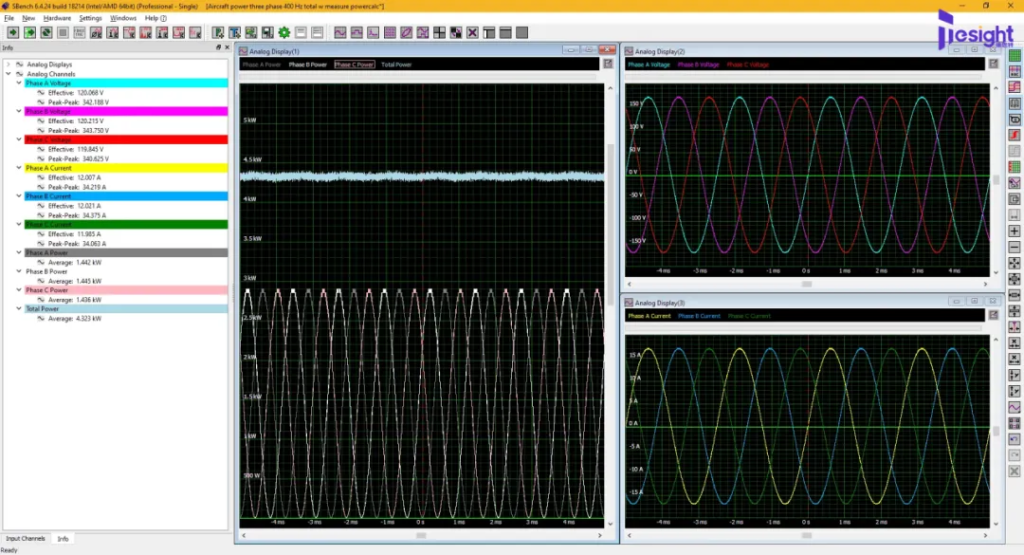Select the yellow Phase A Current channel
1024x555 pixels.
click(x=126, y=168)
